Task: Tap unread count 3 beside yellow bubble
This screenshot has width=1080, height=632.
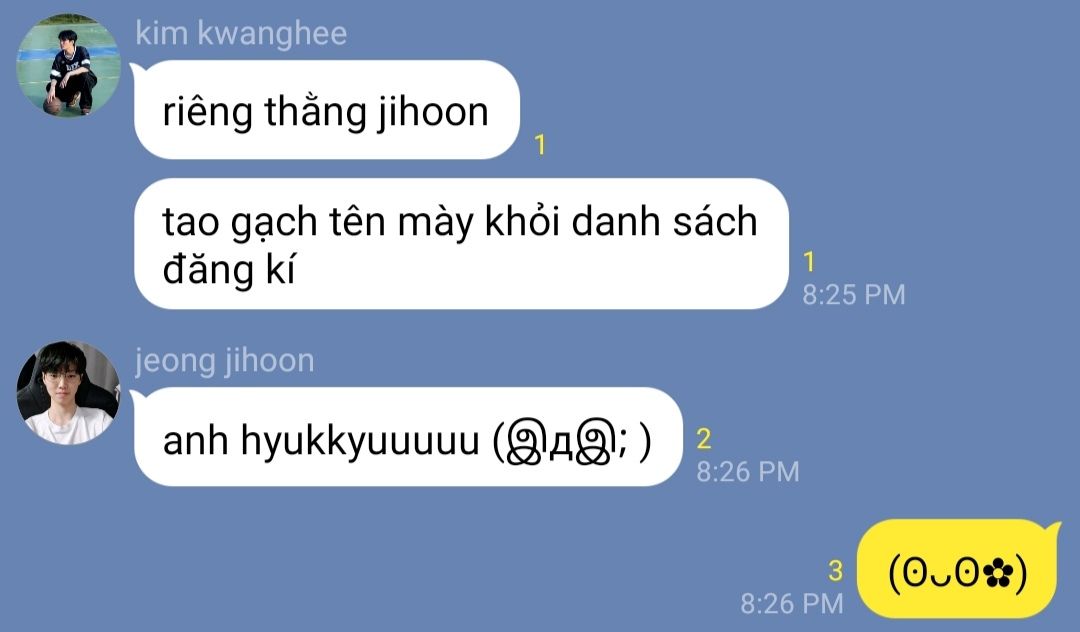Action: (835, 571)
